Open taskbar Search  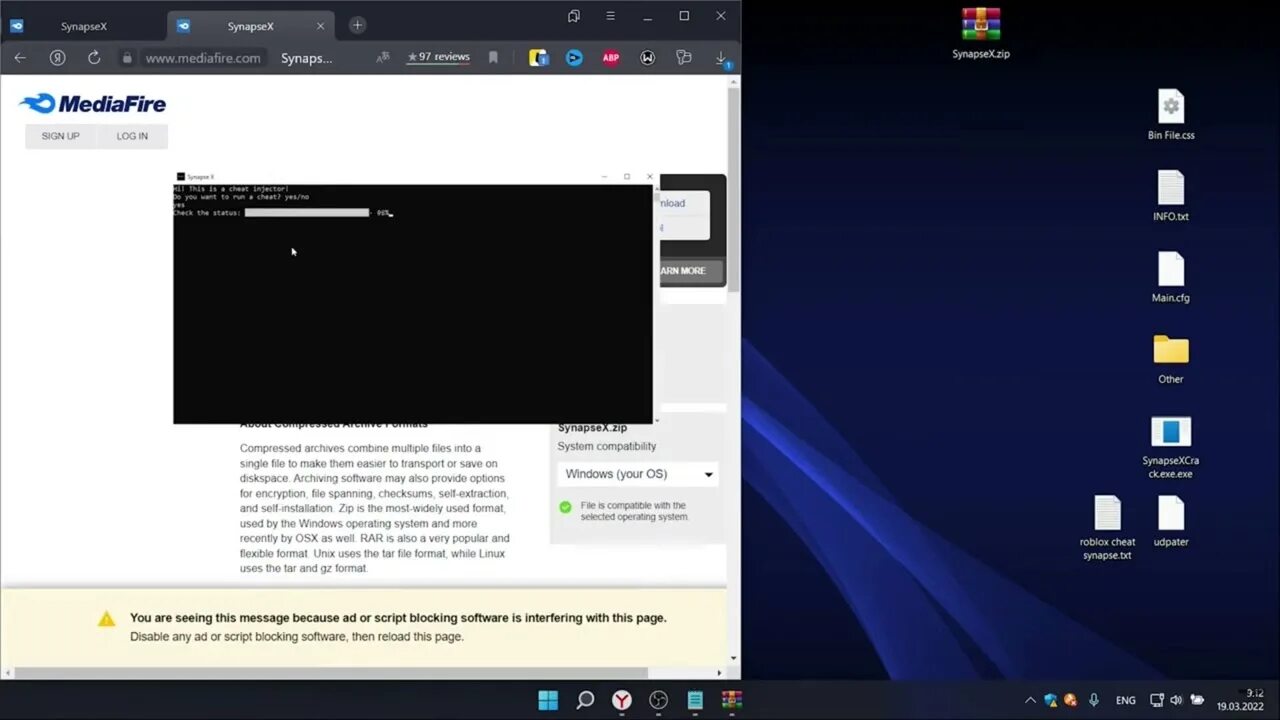coord(585,700)
